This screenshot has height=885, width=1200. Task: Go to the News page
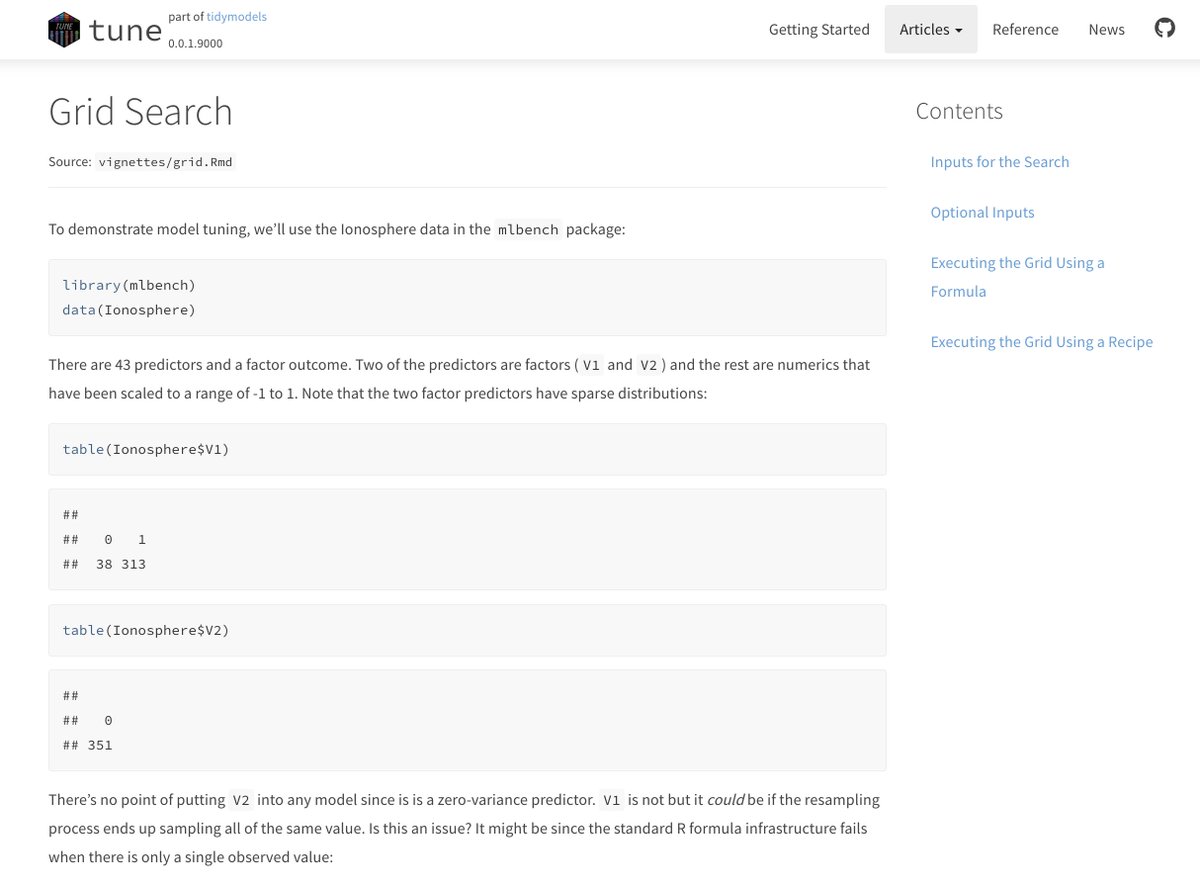click(1106, 29)
